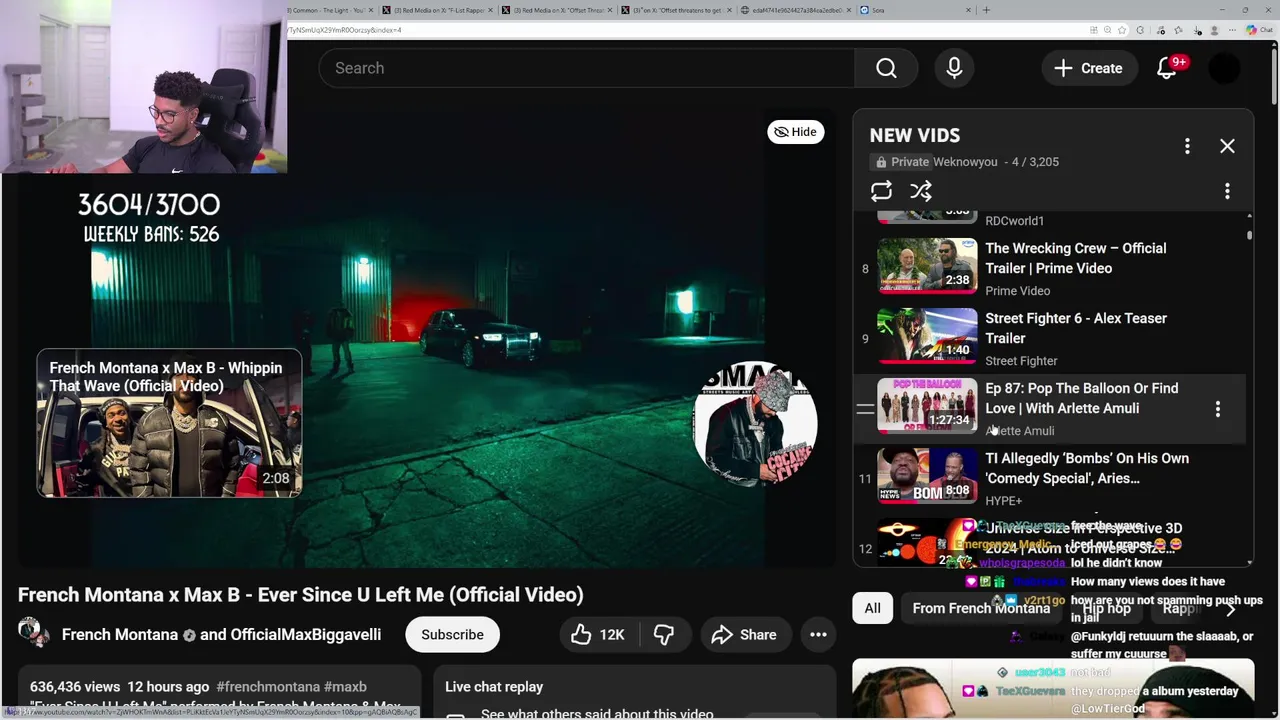Switch to 'Offset threatens to get' X tab
The height and width of the screenshot is (720, 1280).
click(x=676, y=10)
